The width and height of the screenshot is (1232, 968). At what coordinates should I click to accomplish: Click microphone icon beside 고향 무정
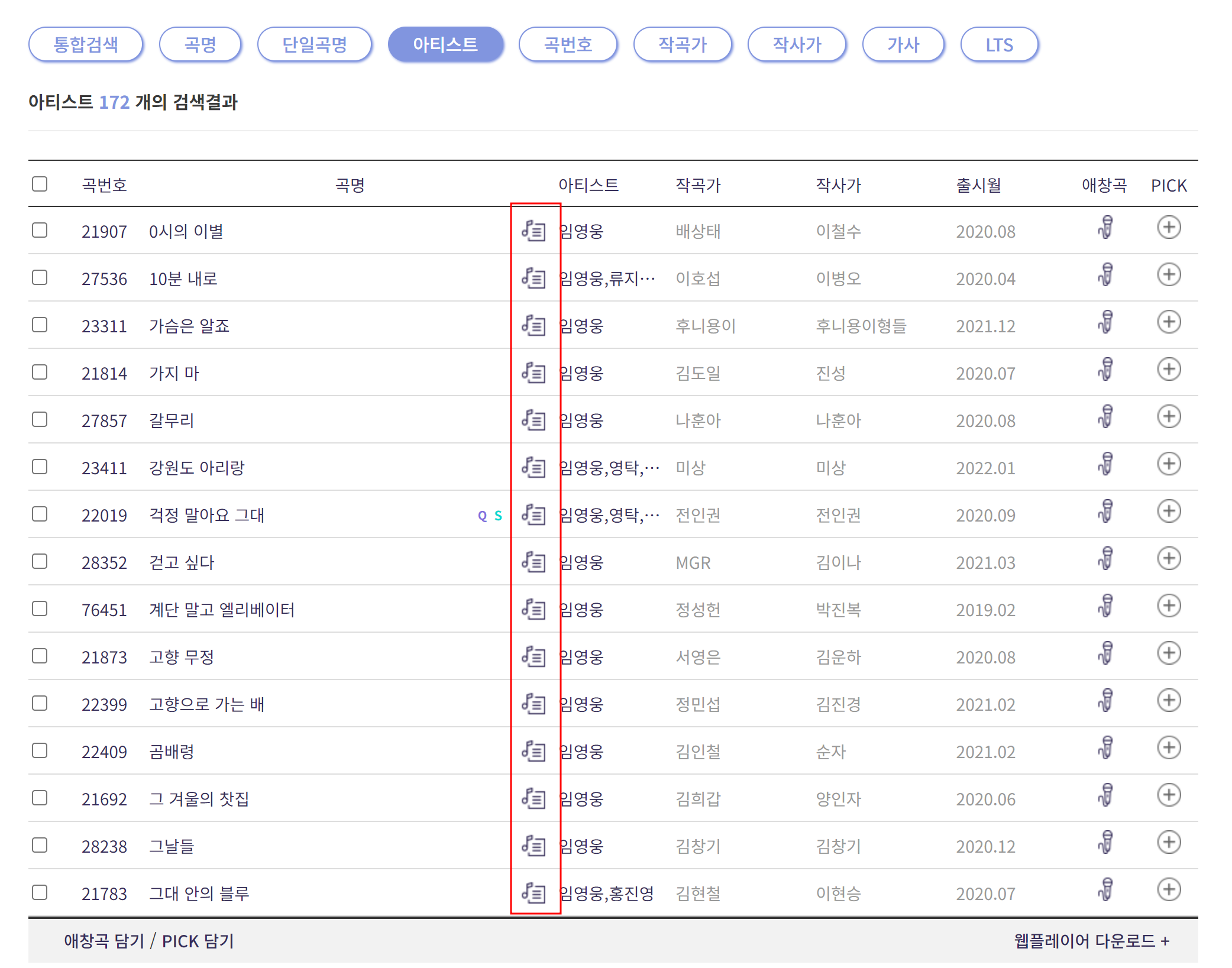pyautogui.click(x=1106, y=655)
